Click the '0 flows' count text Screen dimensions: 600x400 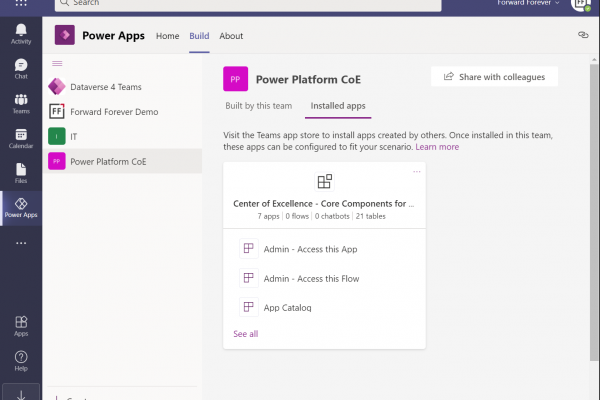[x=297, y=216]
